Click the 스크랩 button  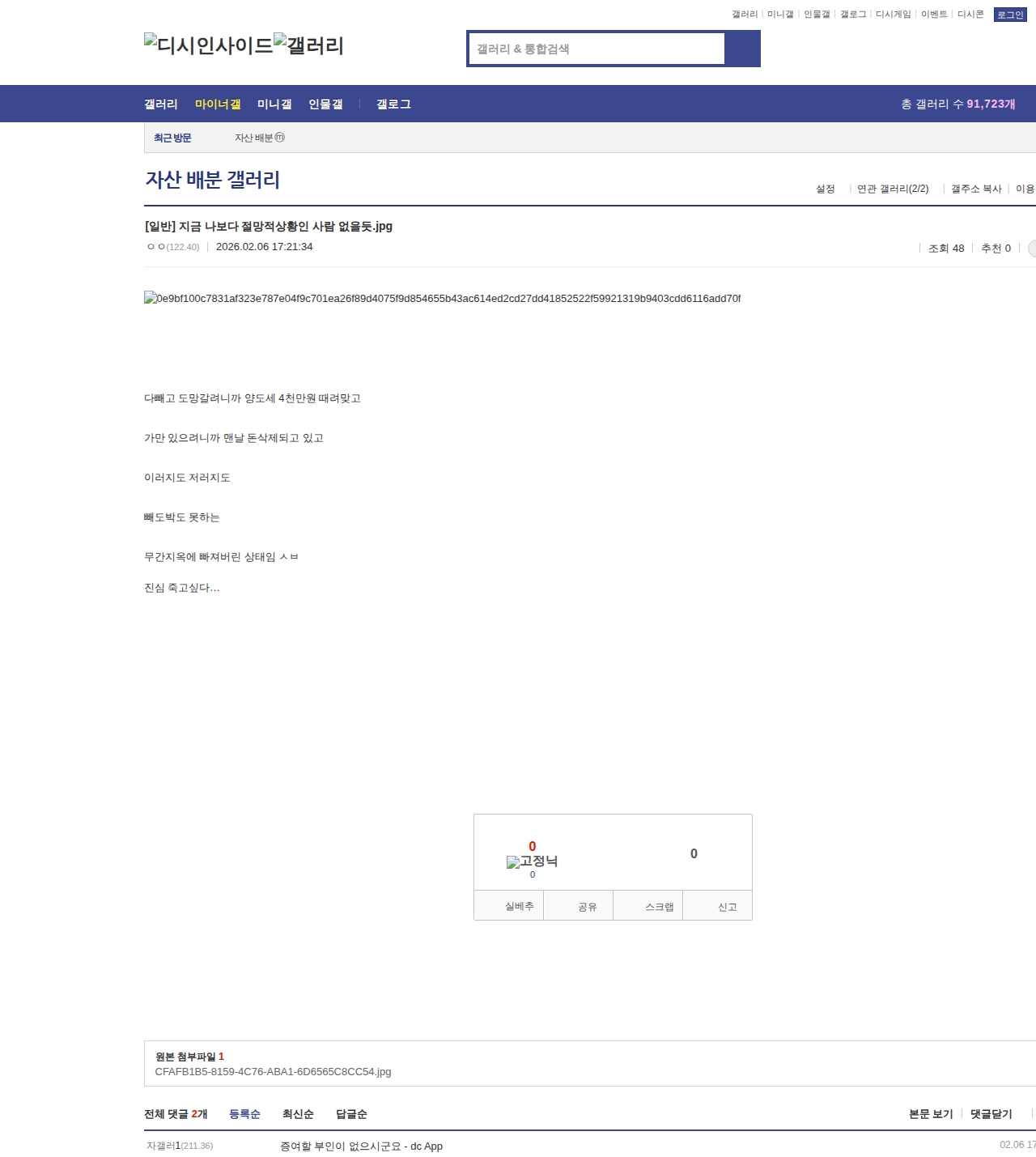coord(648,906)
